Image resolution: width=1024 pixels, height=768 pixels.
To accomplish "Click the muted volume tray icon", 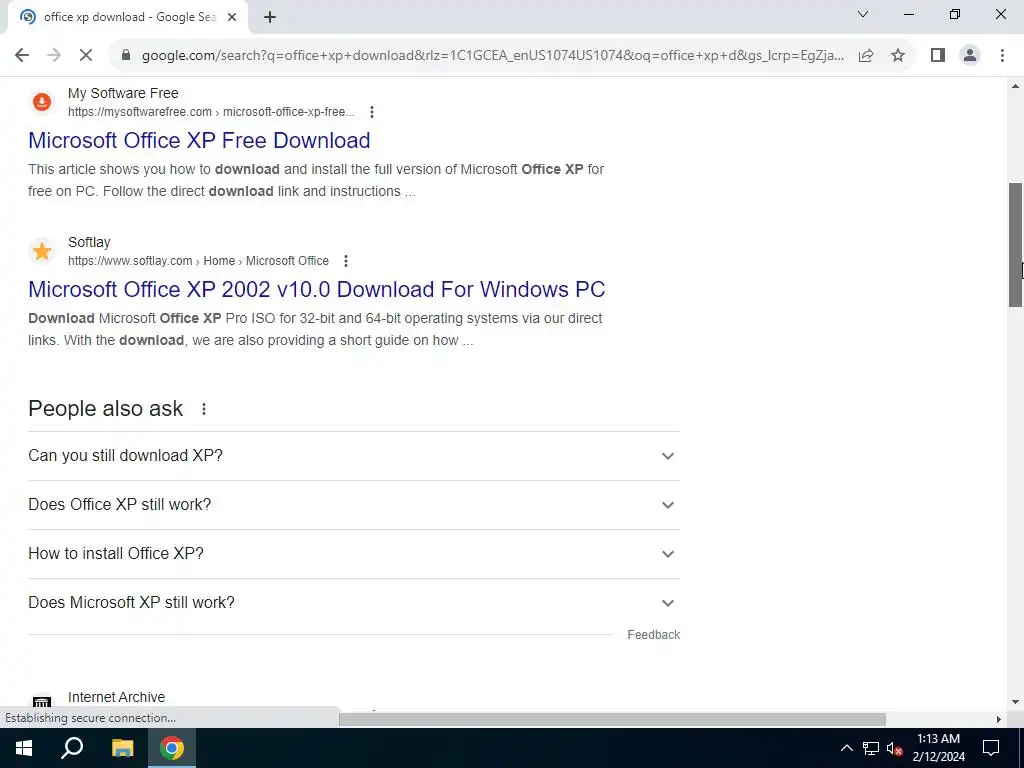I will coord(894,748).
